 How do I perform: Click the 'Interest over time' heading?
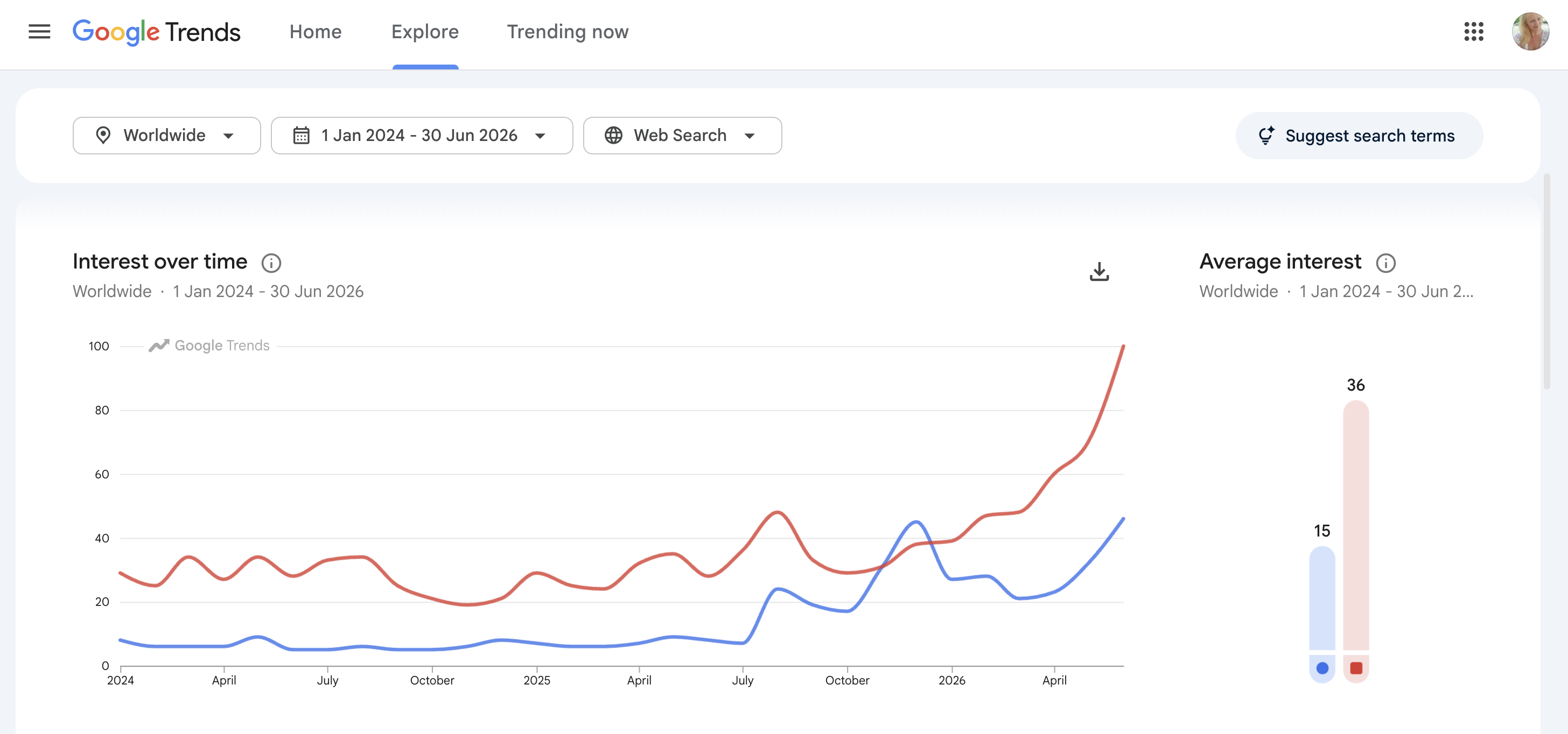point(159,262)
